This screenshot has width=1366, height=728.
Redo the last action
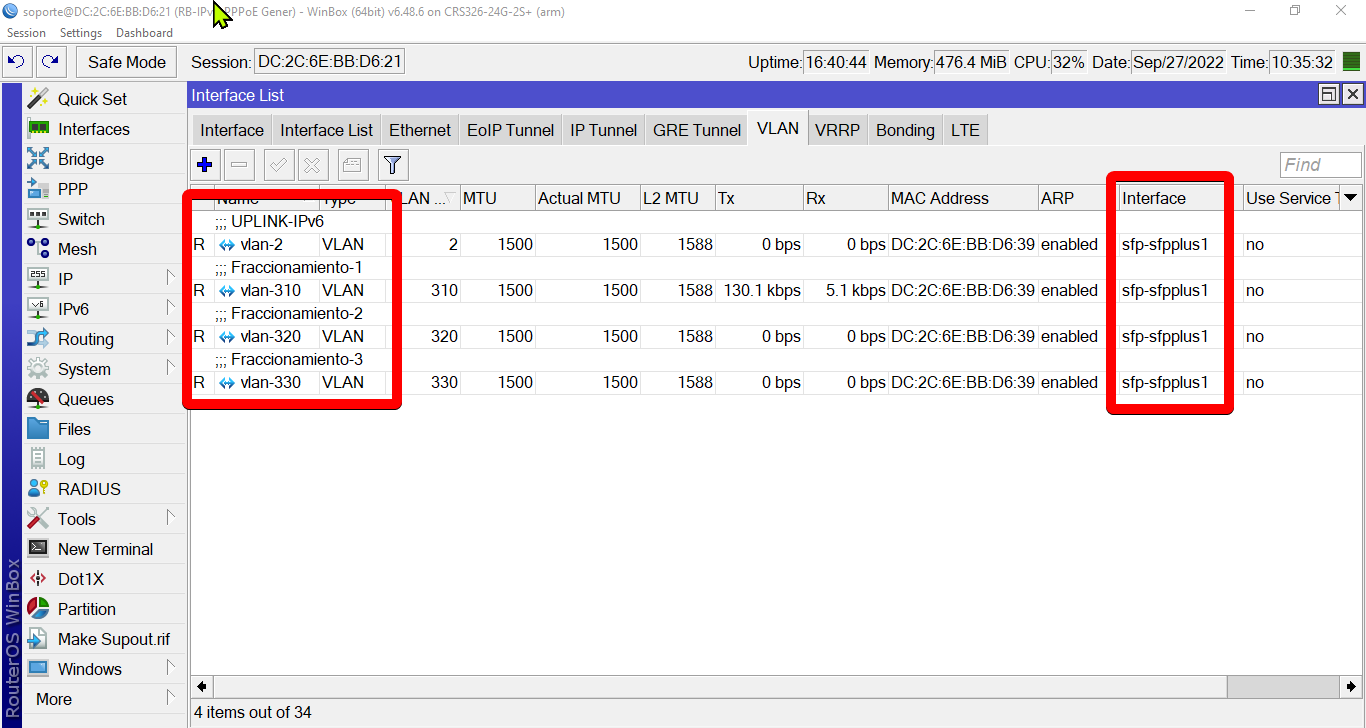50,61
